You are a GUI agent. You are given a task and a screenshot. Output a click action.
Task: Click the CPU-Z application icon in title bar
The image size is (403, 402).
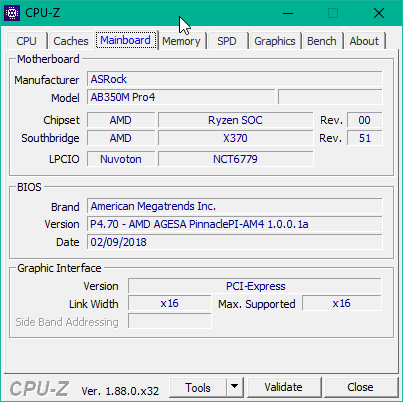coord(12,13)
